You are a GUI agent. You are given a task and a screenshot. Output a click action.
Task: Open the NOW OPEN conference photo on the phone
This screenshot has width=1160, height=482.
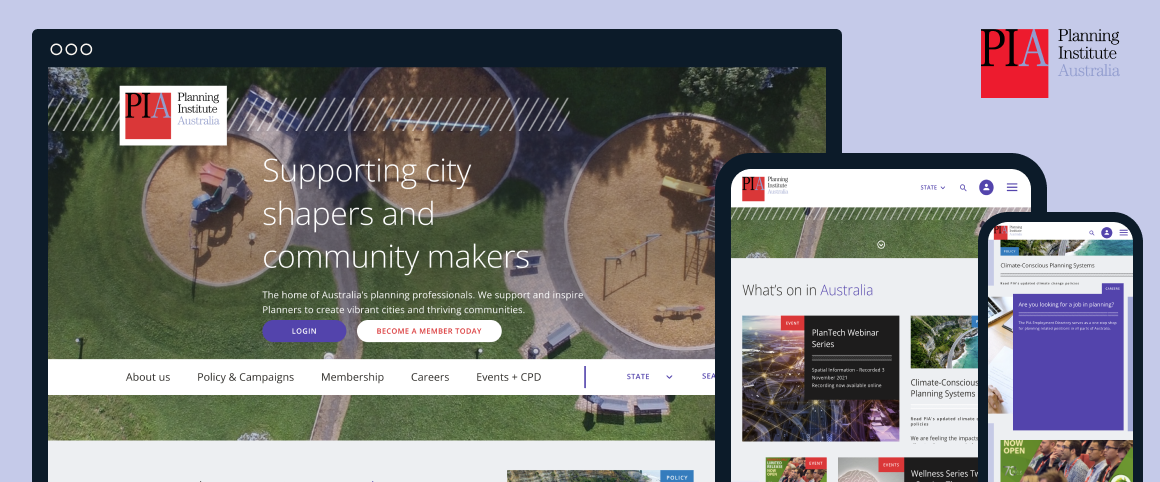[x=1066, y=461]
